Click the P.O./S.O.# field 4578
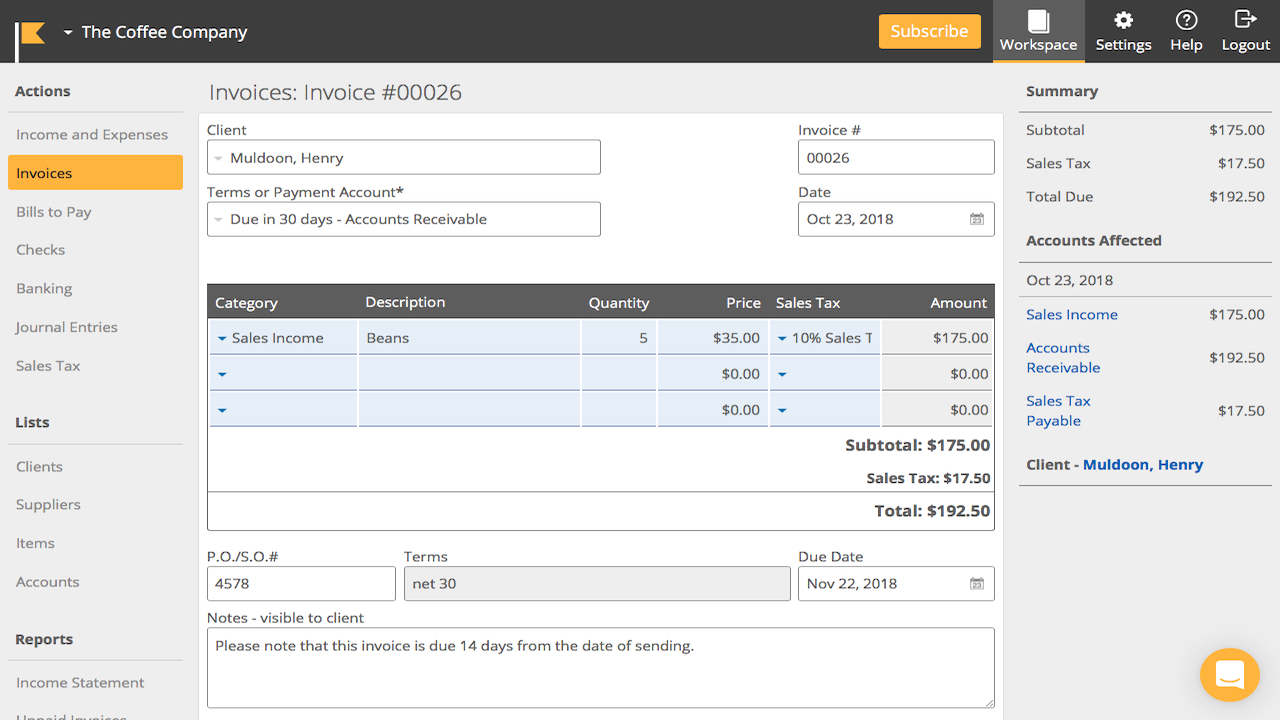The width and height of the screenshot is (1280, 720). point(301,584)
